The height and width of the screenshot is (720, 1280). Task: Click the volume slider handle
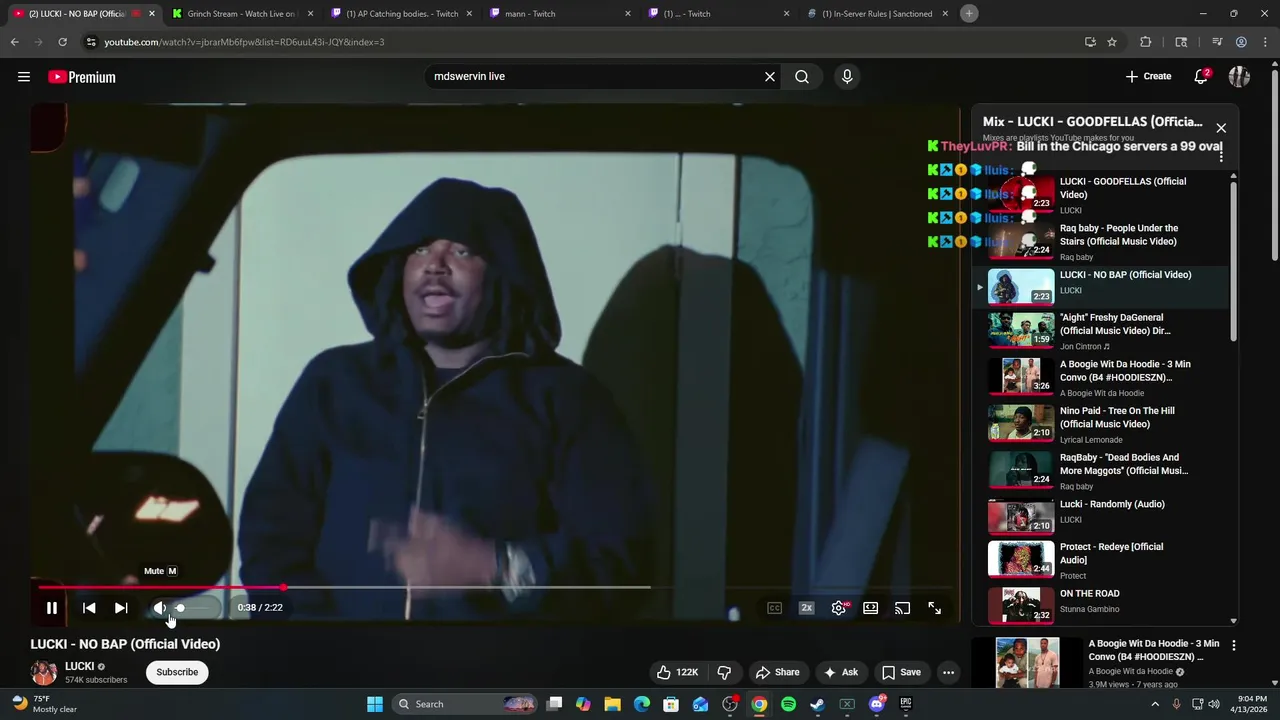point(180,608)
